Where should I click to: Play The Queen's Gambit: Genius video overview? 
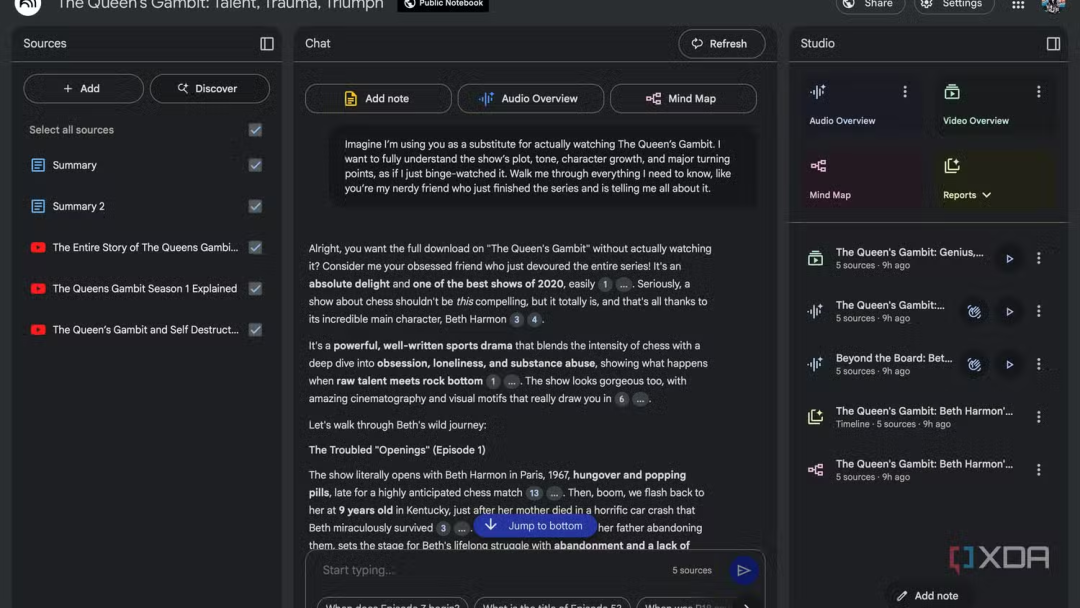coord(1009,258)
